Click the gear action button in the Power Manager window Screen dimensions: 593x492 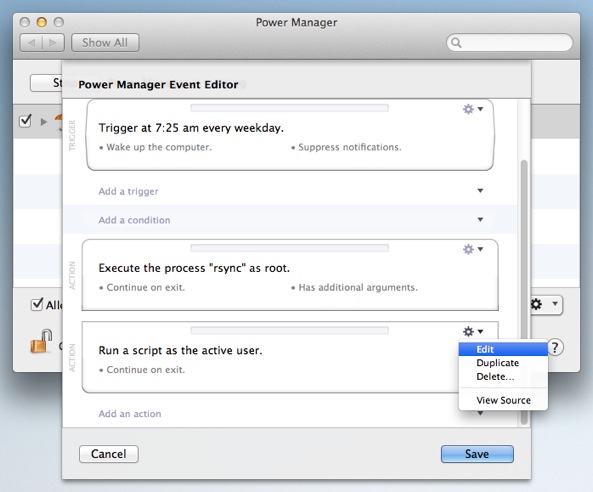(546, 304)
